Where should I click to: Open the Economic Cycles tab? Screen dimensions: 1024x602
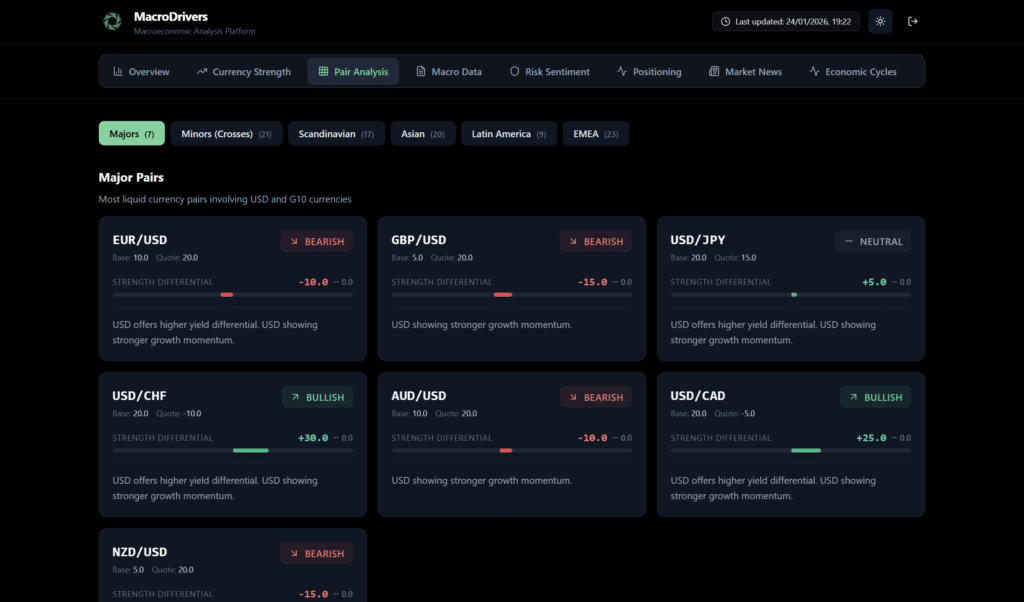coord(853,72)
